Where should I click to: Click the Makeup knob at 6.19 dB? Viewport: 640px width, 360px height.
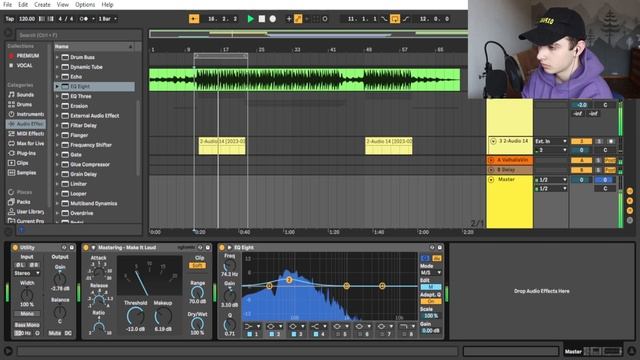[163, 316]
